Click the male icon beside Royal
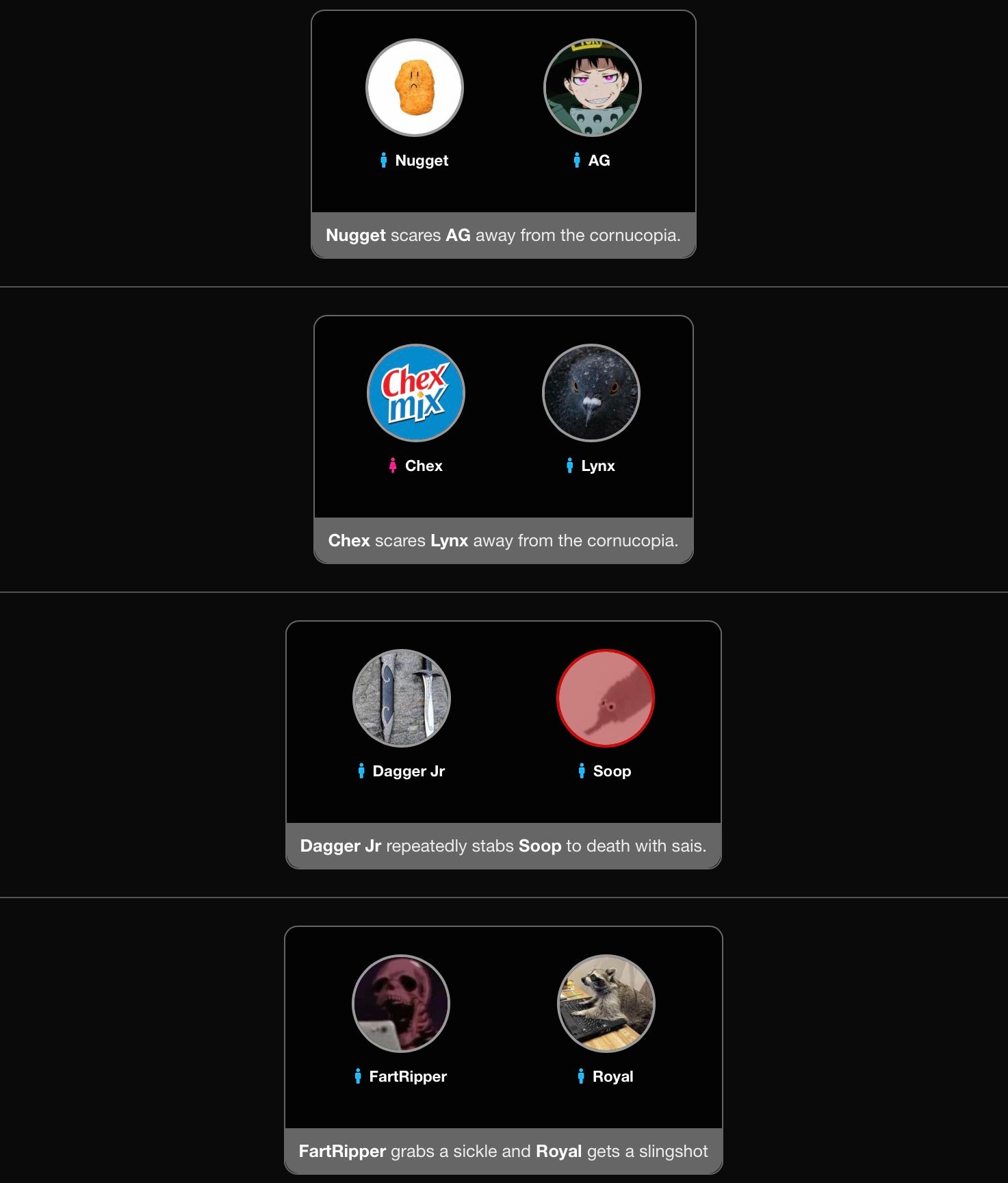The height and width of the screenshot is (1183, 1008). (x=581, y=1076)
